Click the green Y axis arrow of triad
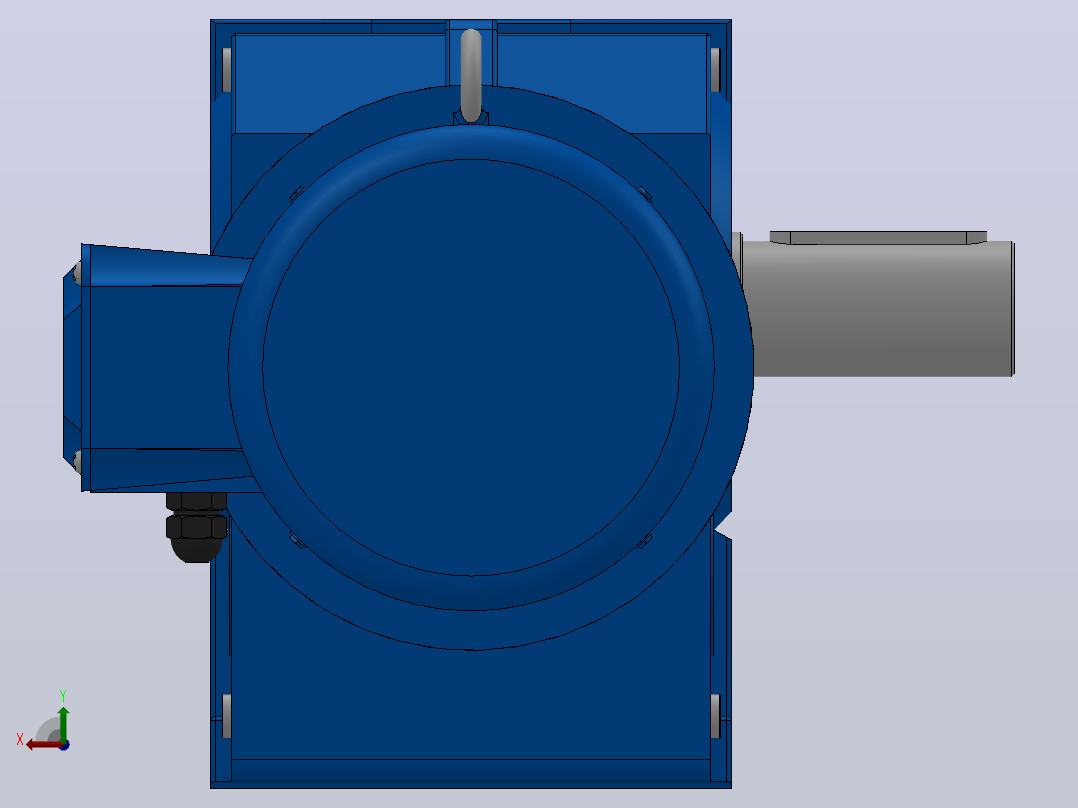1078x808 pixels. [63, 723]
